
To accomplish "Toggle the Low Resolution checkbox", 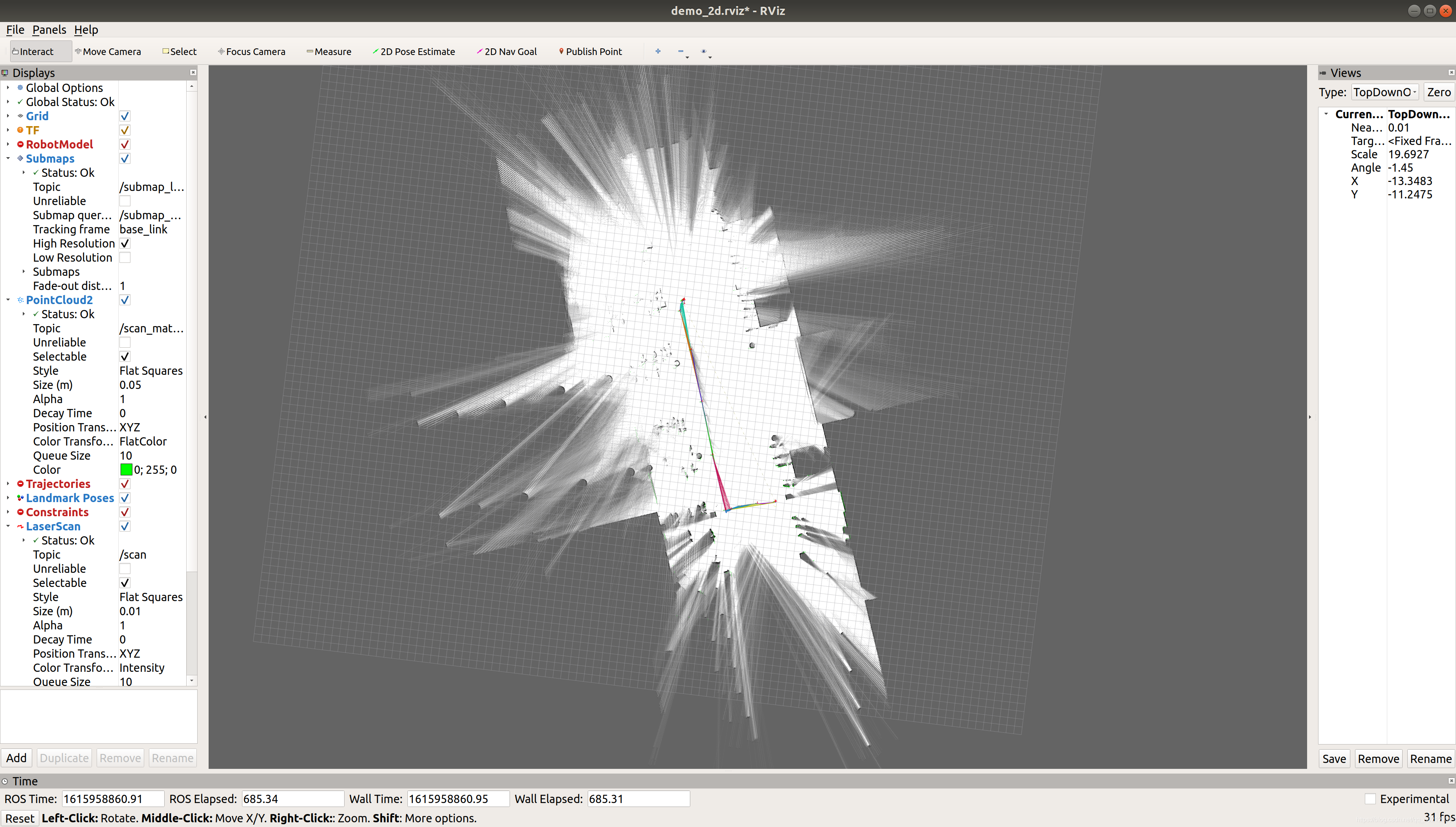I will [x=125, y=257].
